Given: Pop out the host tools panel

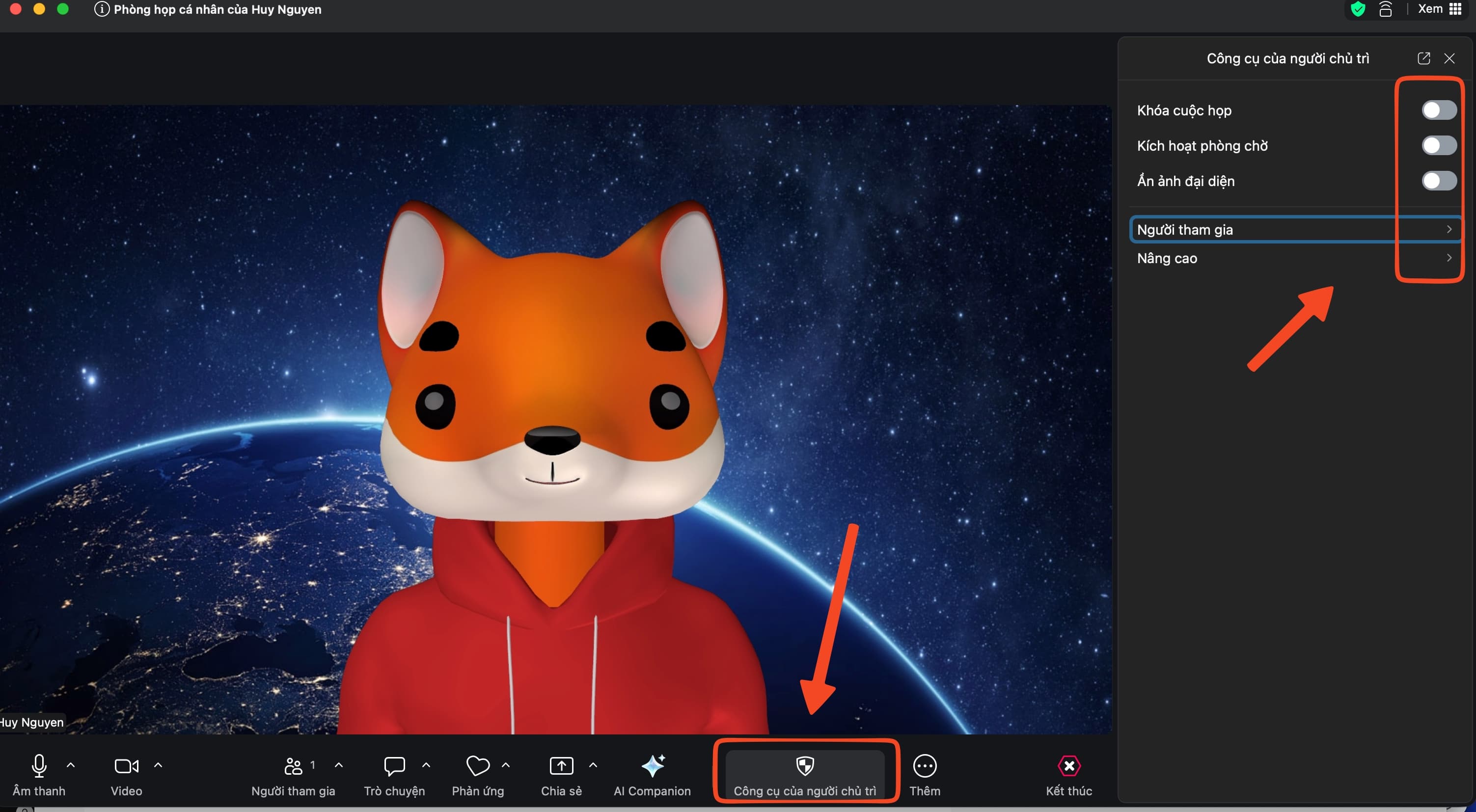Looking at the screenshot, I should coord(1423,58).
